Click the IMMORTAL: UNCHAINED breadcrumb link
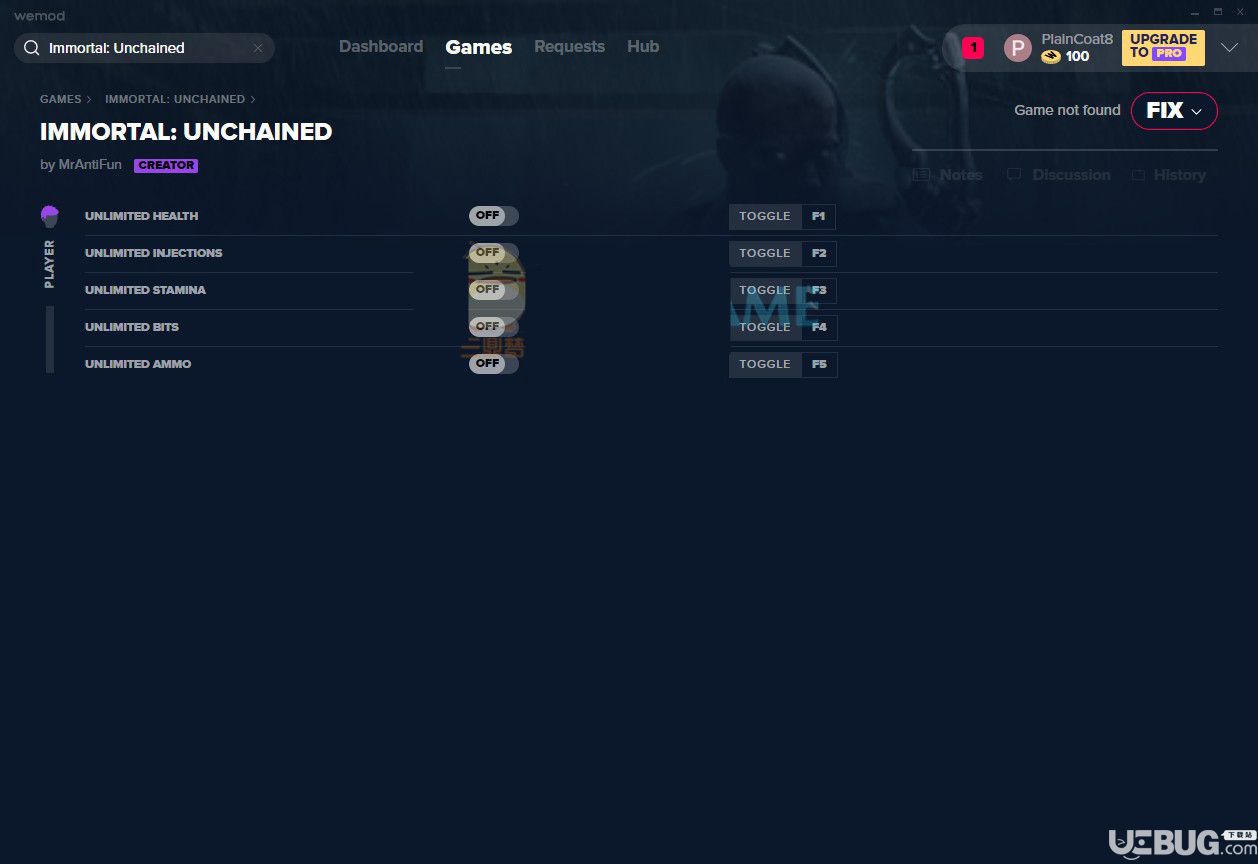 [x=175, y=99]
